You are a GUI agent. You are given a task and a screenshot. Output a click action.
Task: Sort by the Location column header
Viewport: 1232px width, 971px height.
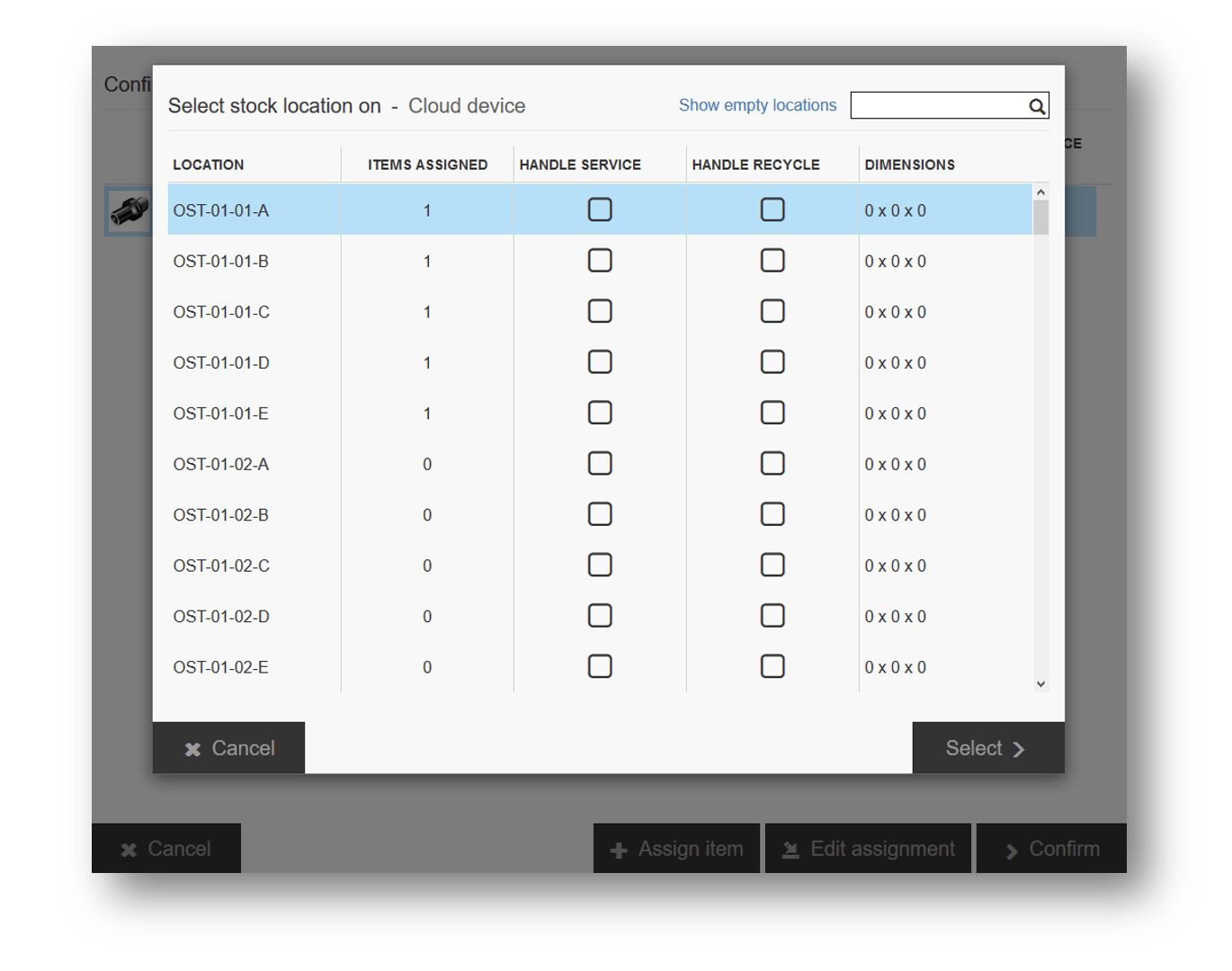click(209, 165)
